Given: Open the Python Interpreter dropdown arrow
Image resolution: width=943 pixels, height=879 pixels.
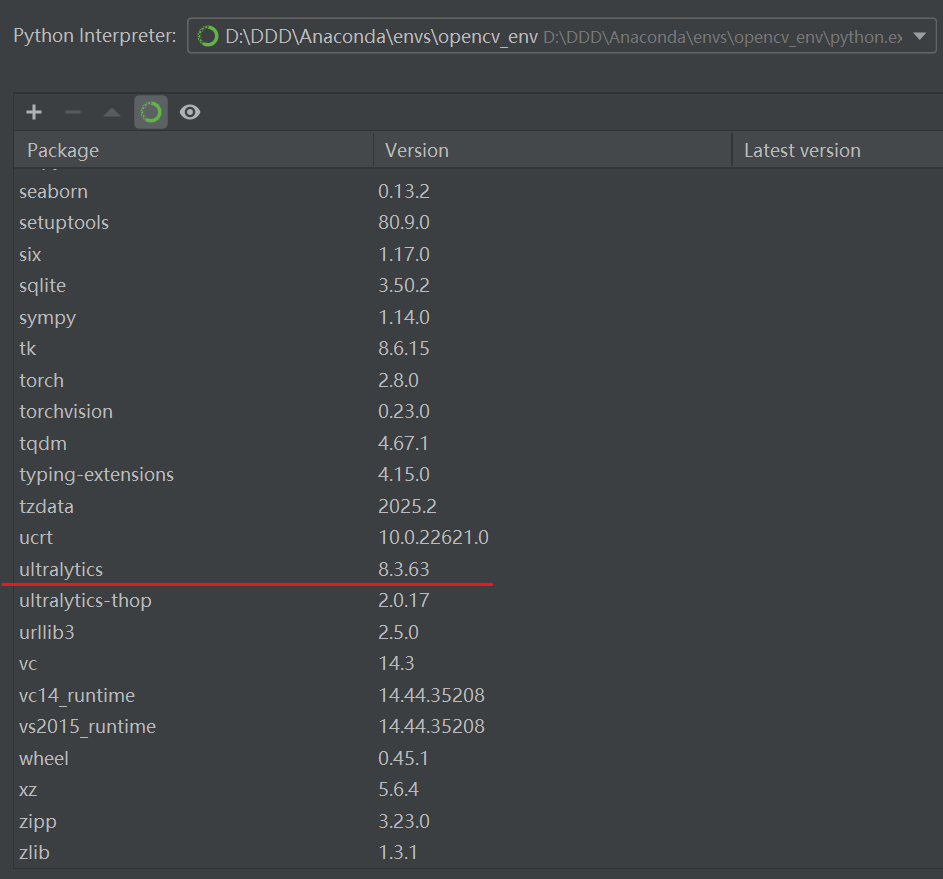Looking at the screenshot, I should click(x=920, y=36).
